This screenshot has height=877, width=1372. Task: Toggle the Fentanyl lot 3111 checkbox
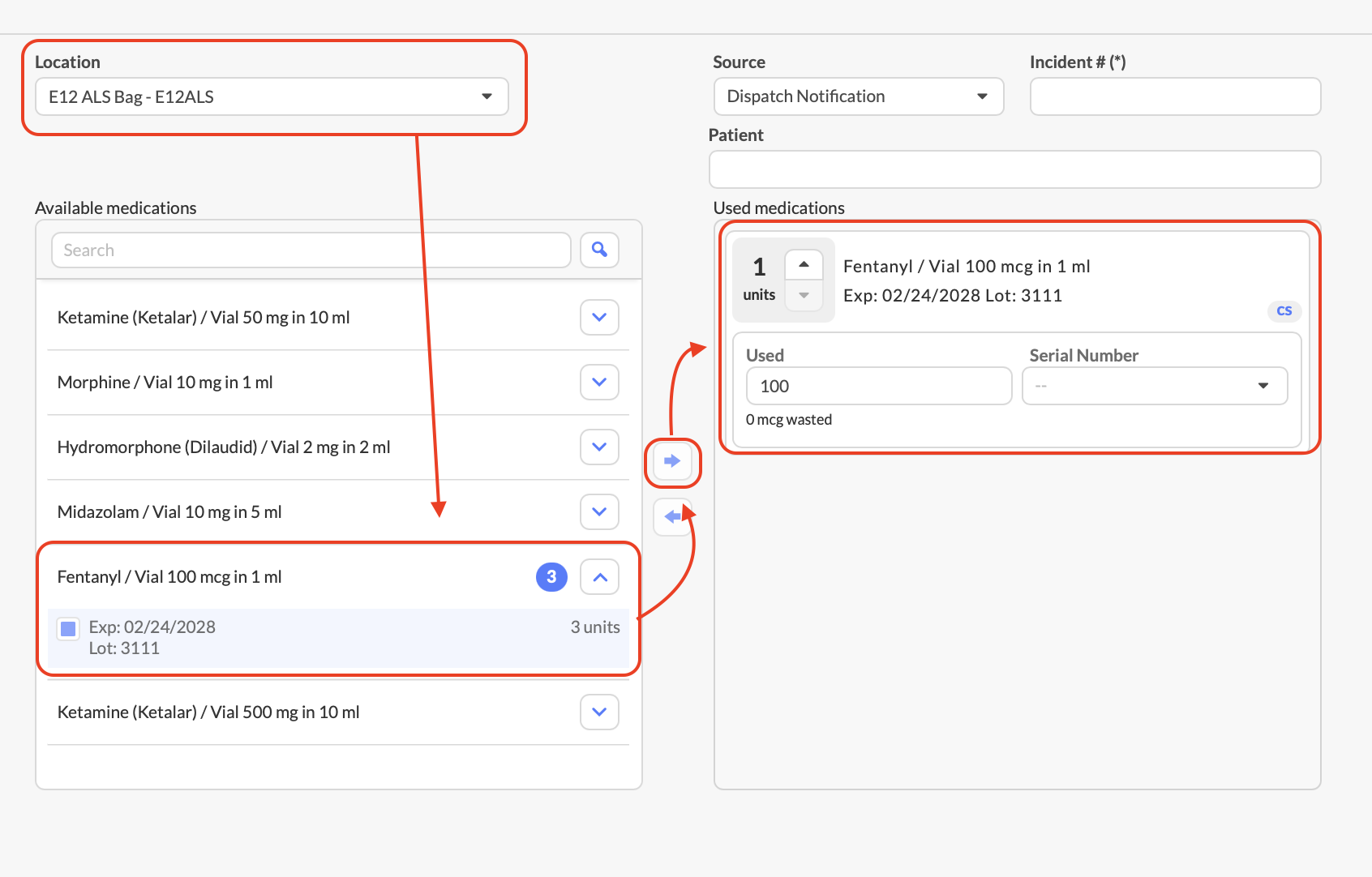click(69, 628)
